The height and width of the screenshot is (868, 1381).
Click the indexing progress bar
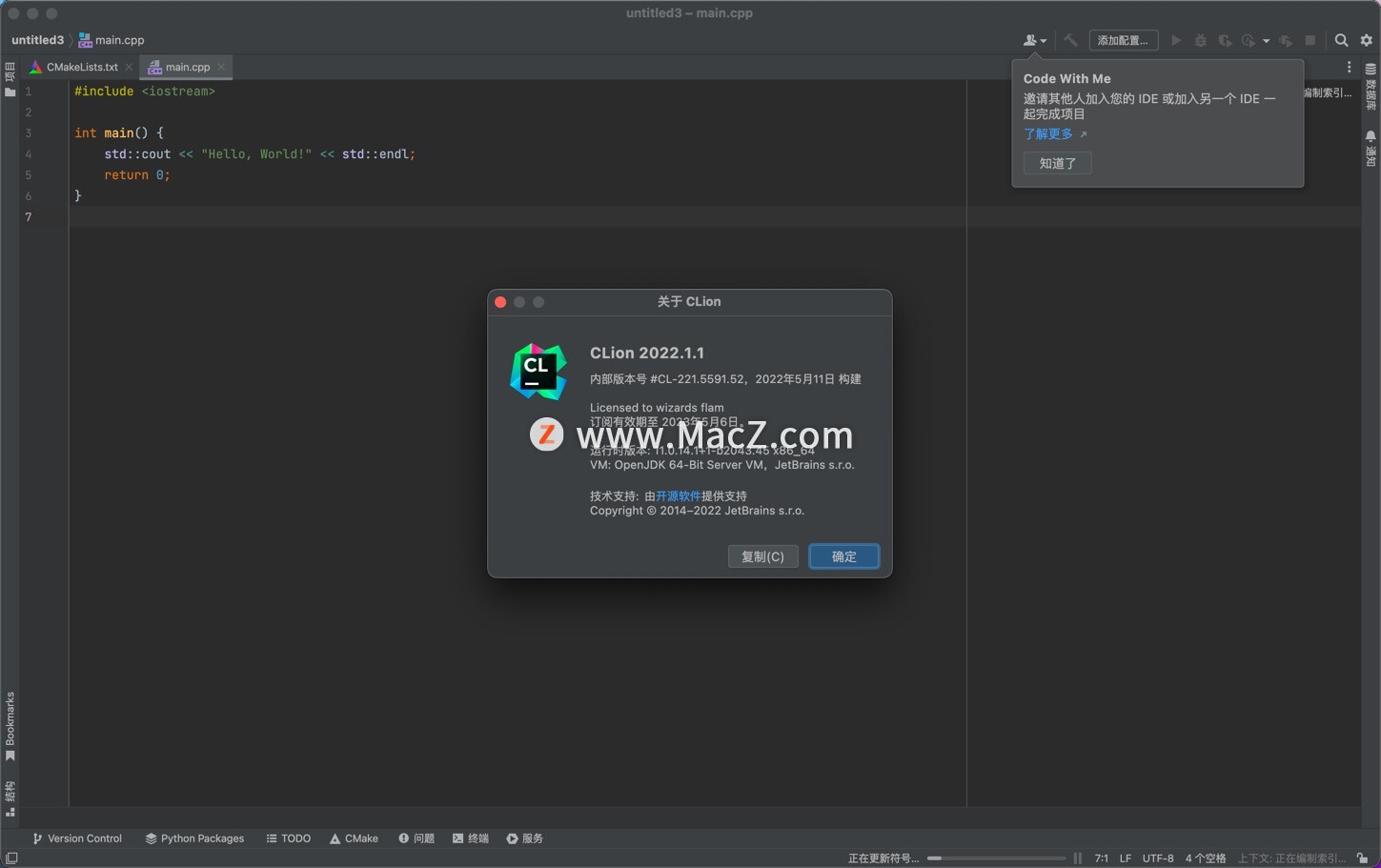coord(996,858)
